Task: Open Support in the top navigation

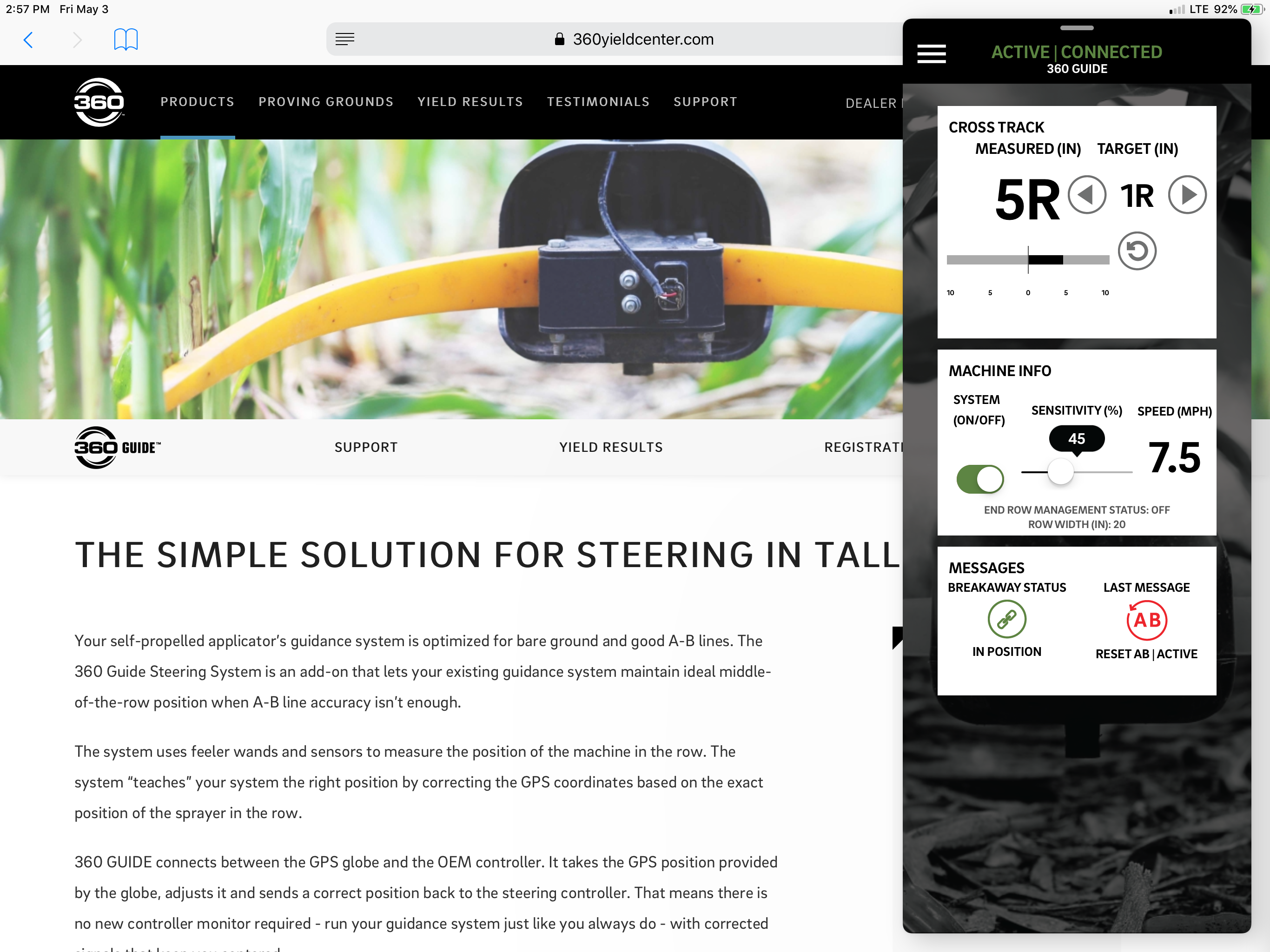Action: click(x=705, y=102)
